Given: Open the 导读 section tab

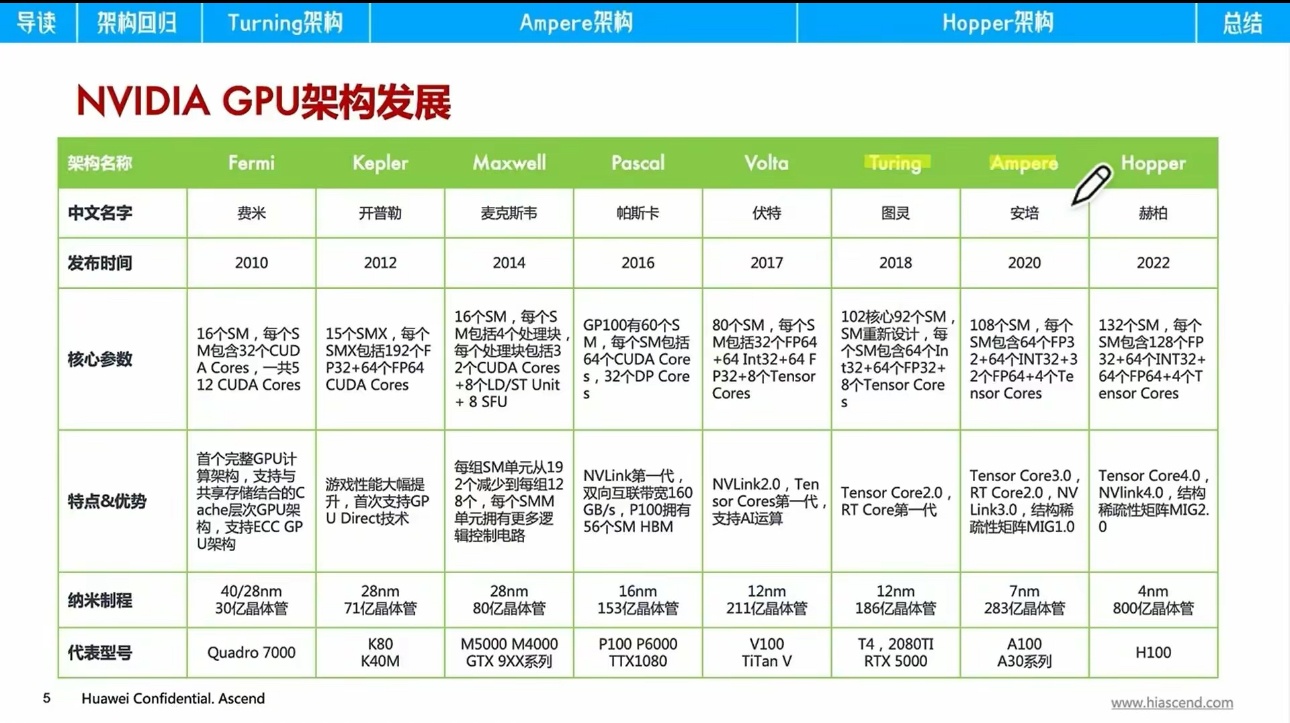Looking at the screenshot, I should 37,22.
